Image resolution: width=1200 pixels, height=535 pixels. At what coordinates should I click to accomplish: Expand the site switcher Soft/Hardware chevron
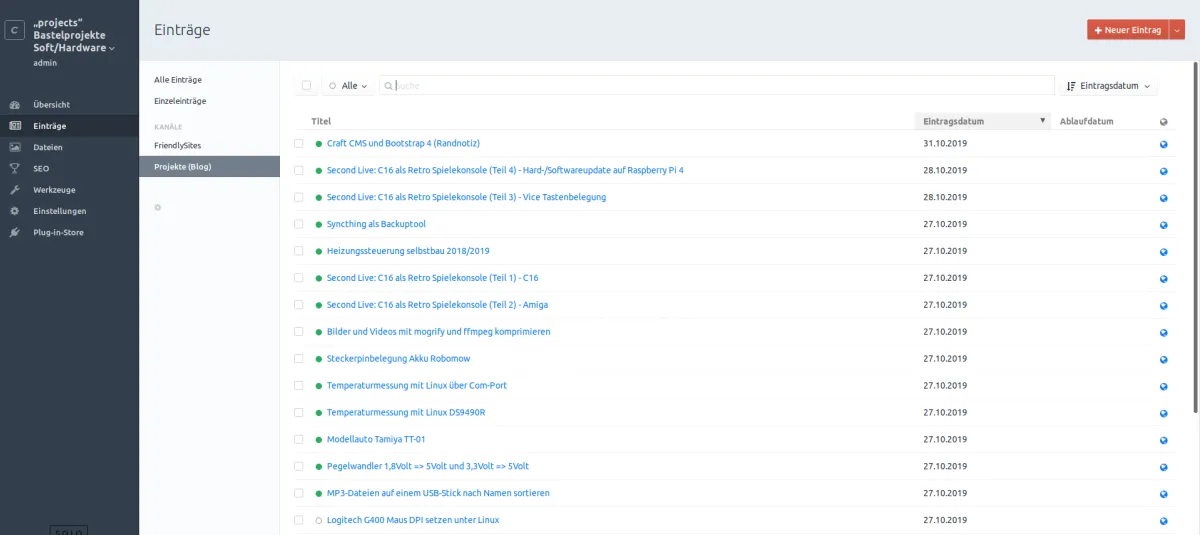[112, 48]
